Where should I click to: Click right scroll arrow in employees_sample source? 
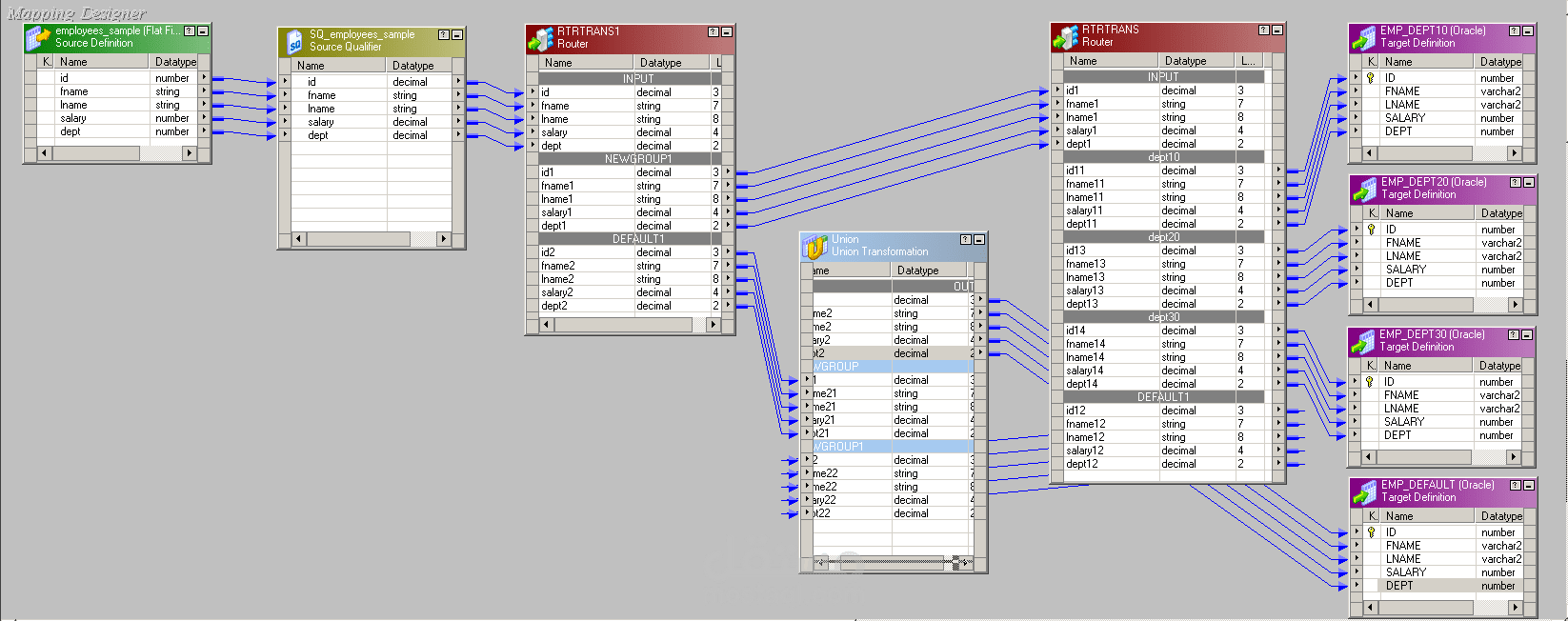click(x=189, y=152)
